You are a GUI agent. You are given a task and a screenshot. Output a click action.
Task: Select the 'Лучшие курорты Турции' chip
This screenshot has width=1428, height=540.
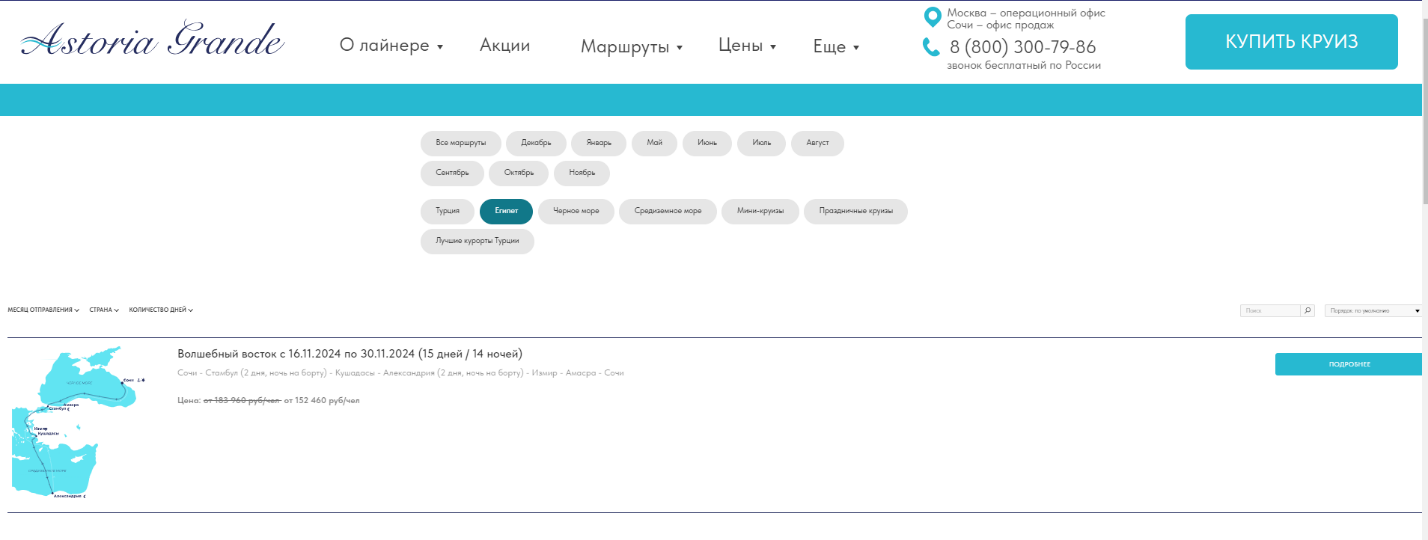coord(478,242)
